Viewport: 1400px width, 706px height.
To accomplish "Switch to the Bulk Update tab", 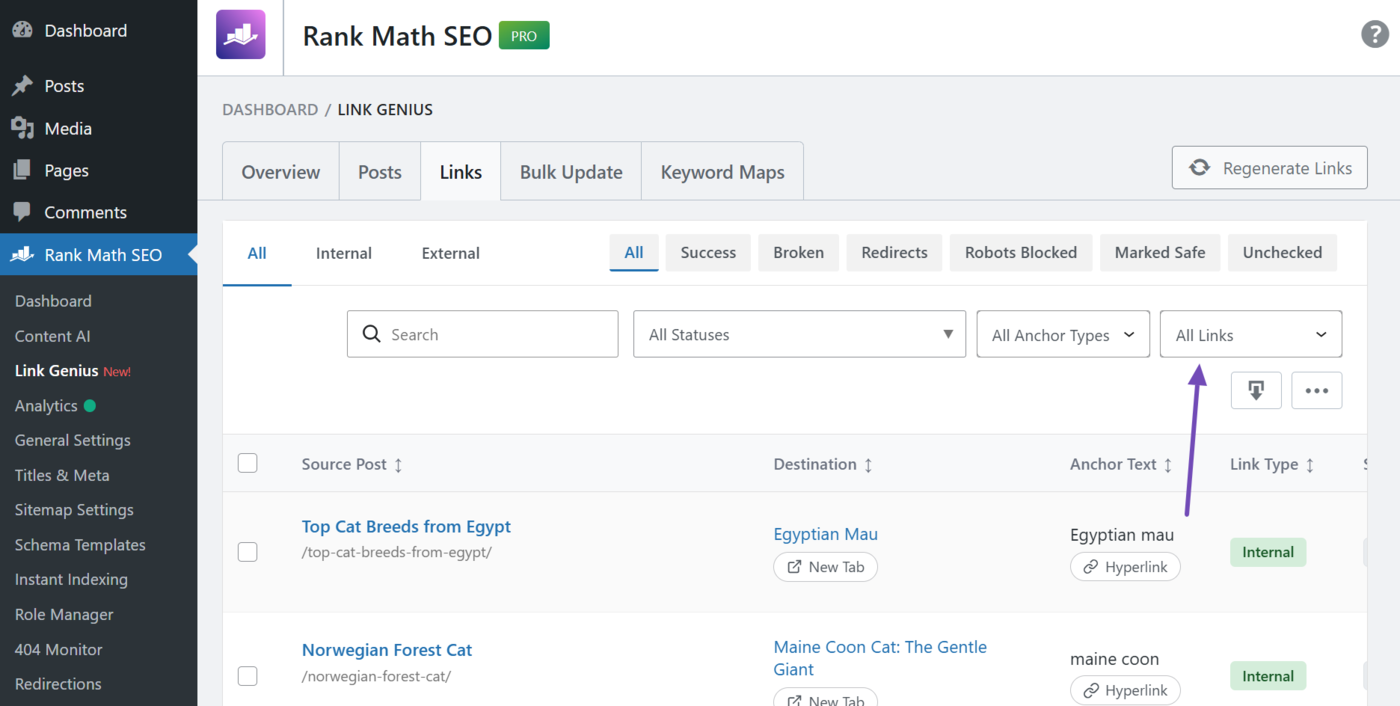I will tap(570, 171).
